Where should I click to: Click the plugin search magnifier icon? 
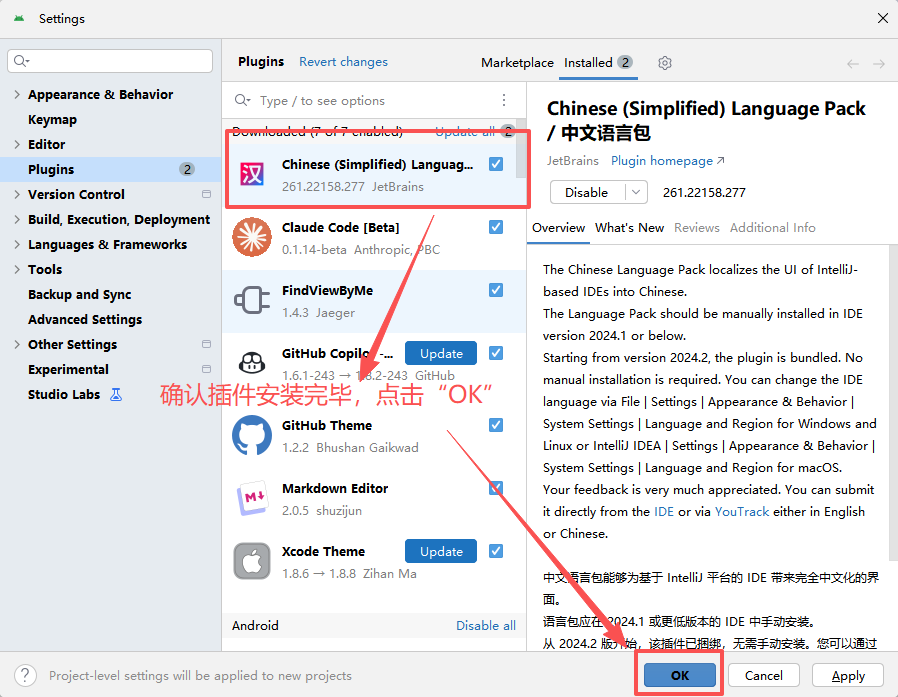(242, 100)
